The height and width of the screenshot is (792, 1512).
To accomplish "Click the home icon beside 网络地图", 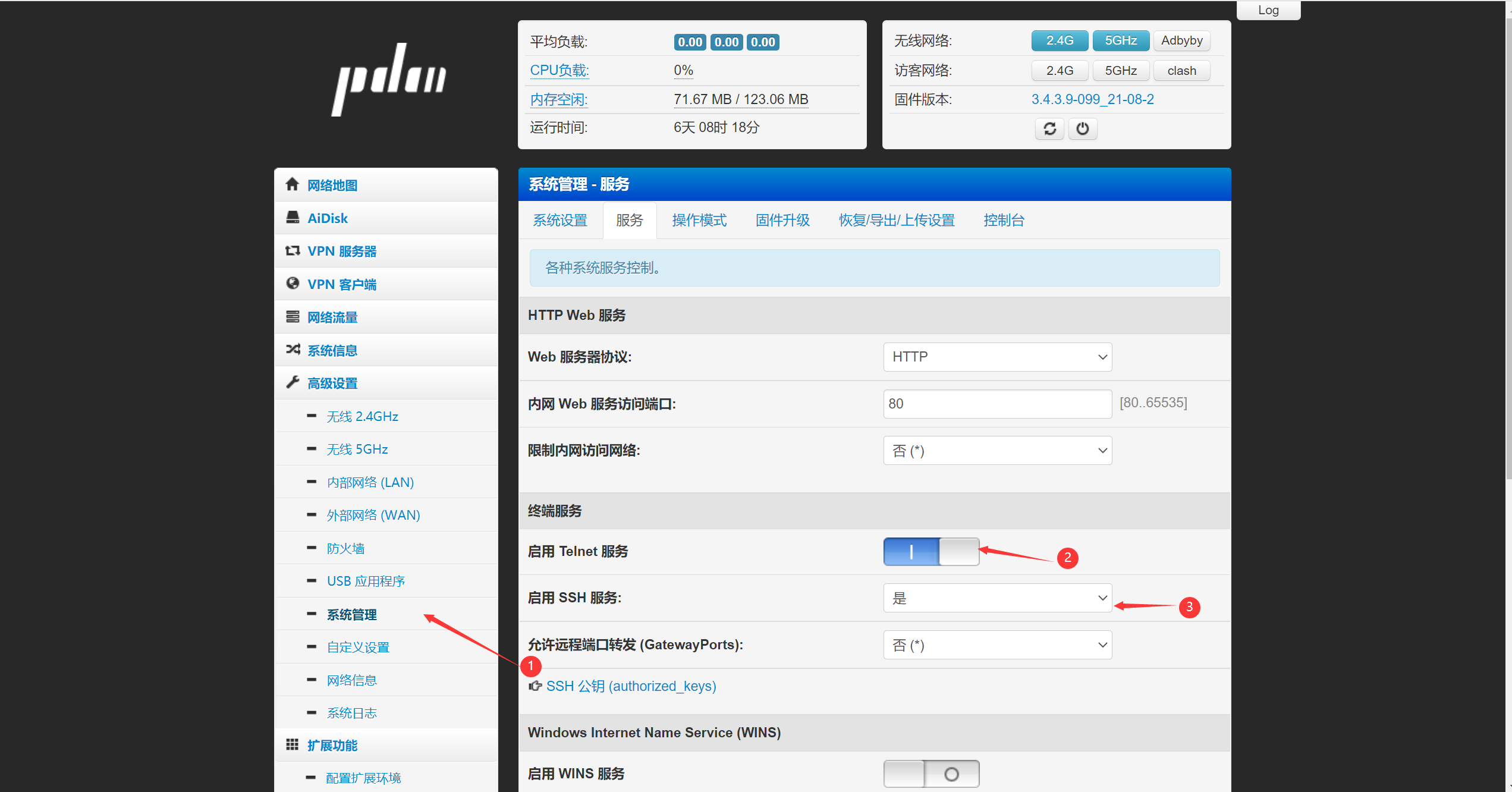I will click(x=292, y=184).
